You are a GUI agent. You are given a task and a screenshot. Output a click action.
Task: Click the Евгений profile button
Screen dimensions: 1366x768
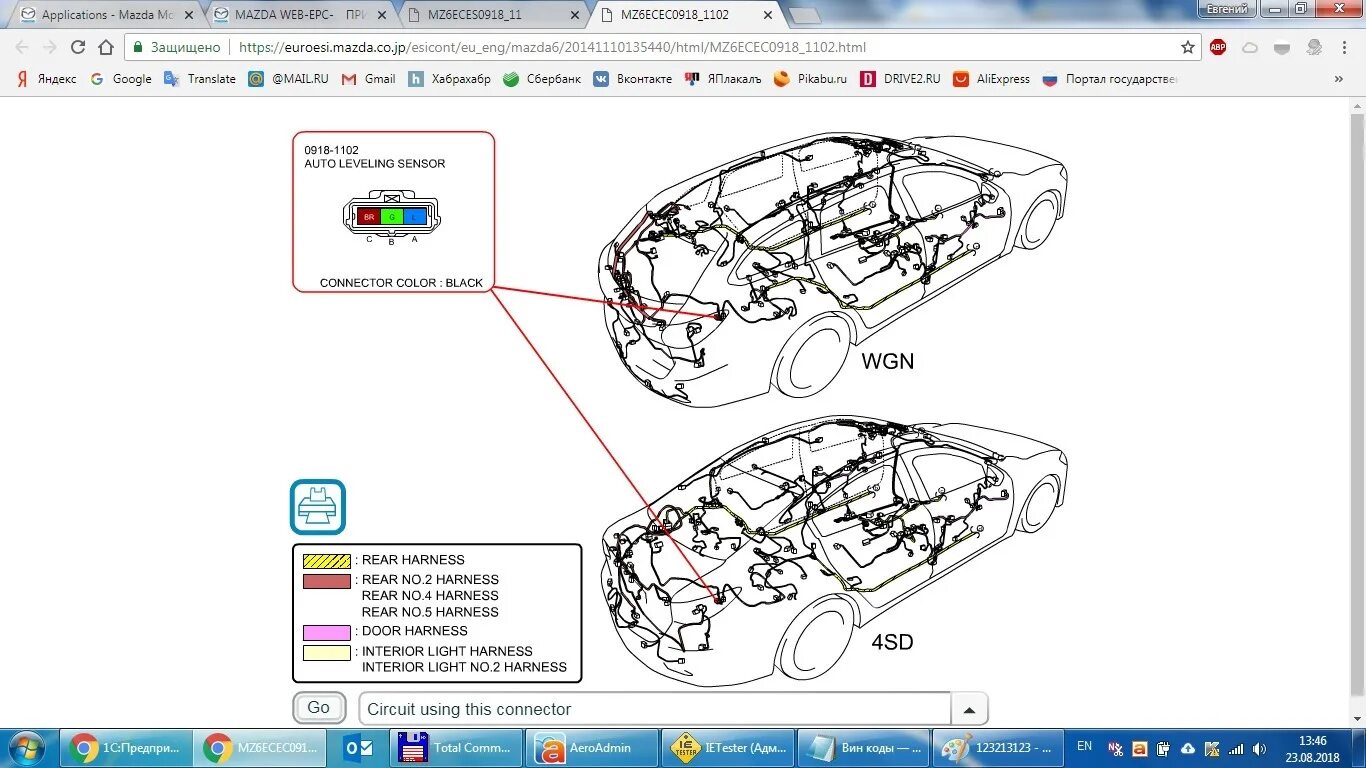pyautogui.click(x=1226, y=9)
